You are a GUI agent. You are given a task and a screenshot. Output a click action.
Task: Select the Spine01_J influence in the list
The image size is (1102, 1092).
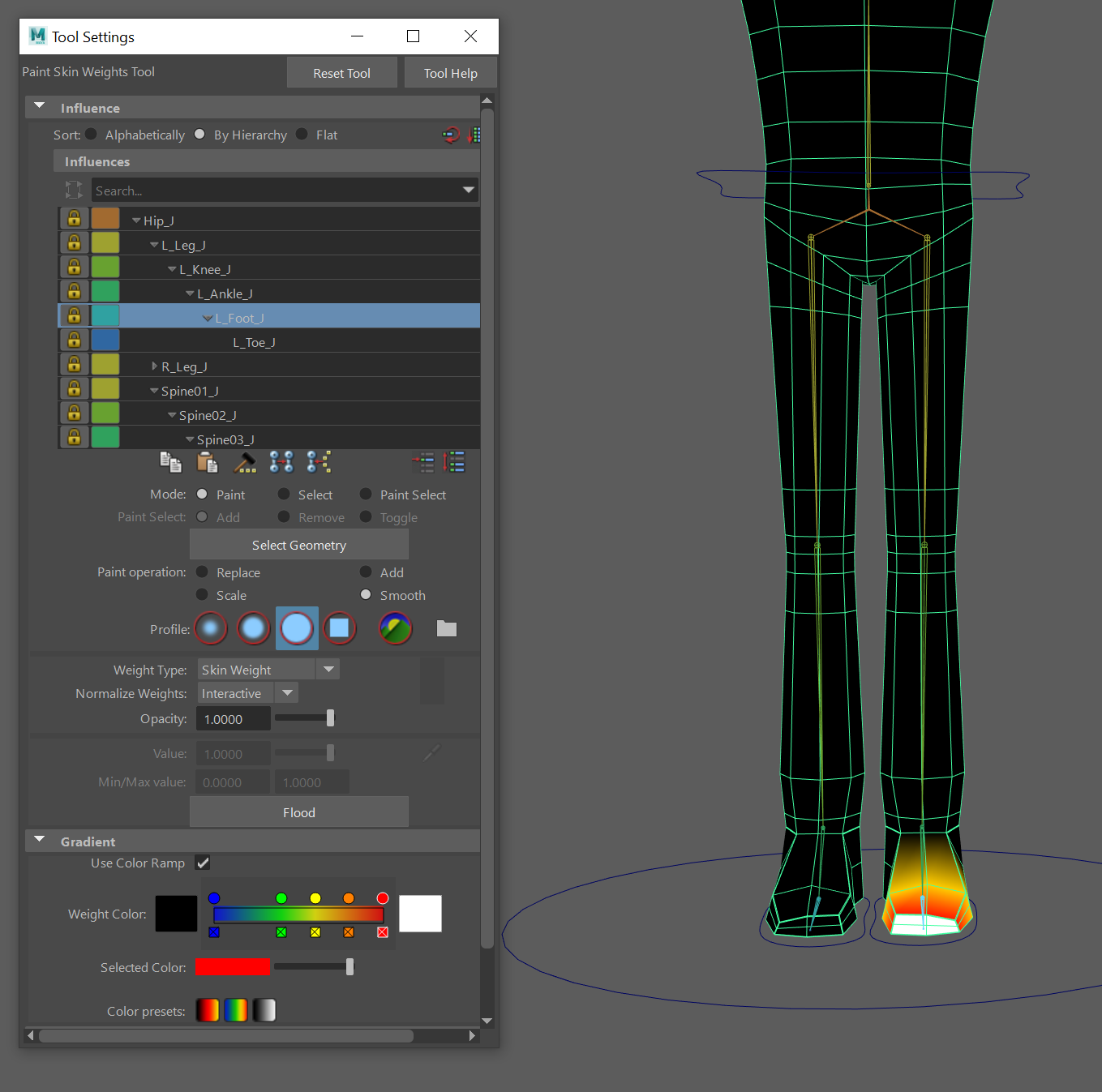tap(190, 391)
